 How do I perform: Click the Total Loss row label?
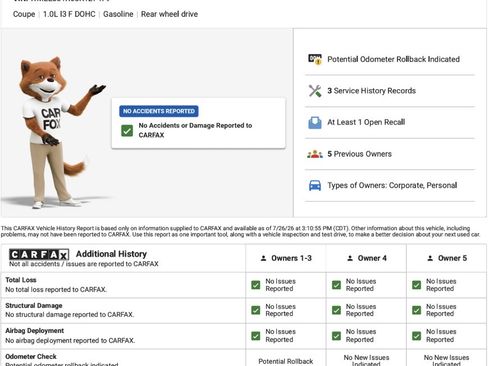[x=21, y=280]
